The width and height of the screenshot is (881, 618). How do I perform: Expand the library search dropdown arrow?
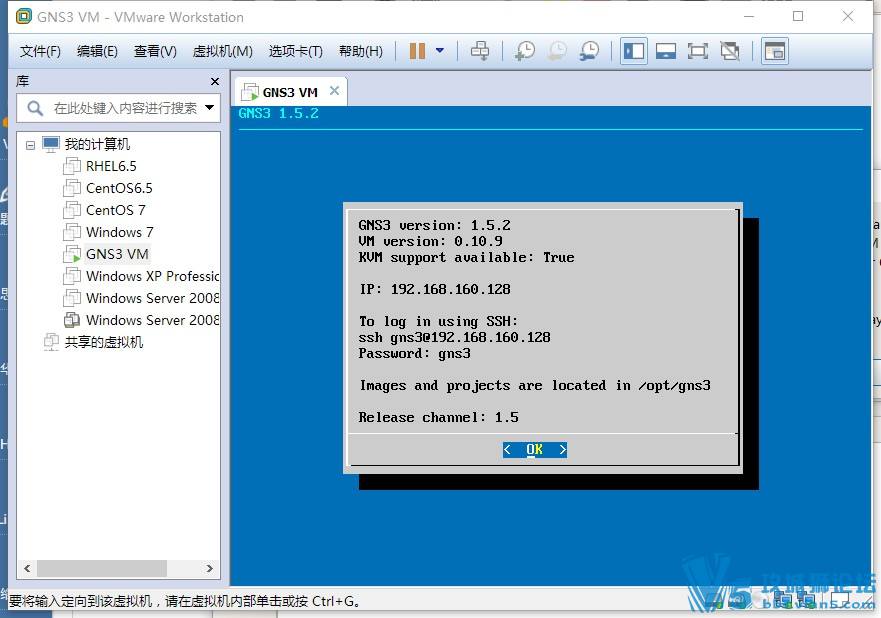[x=209, y=108]
